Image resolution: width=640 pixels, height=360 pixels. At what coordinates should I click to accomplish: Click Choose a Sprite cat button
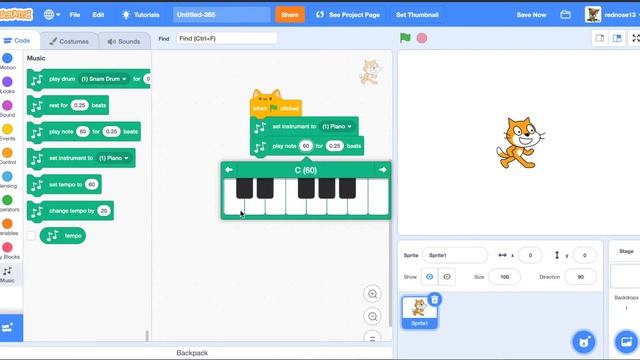tap(584, 342)
